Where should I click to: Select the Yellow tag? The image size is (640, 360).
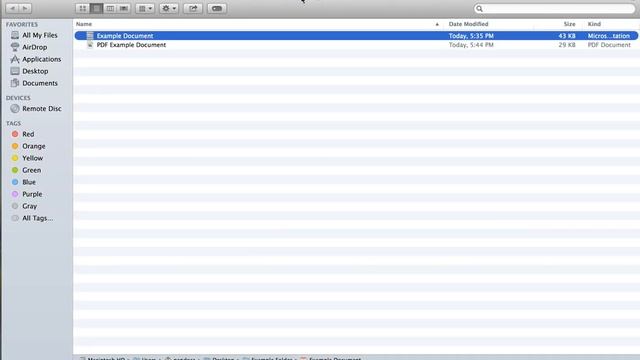point(34,158)
